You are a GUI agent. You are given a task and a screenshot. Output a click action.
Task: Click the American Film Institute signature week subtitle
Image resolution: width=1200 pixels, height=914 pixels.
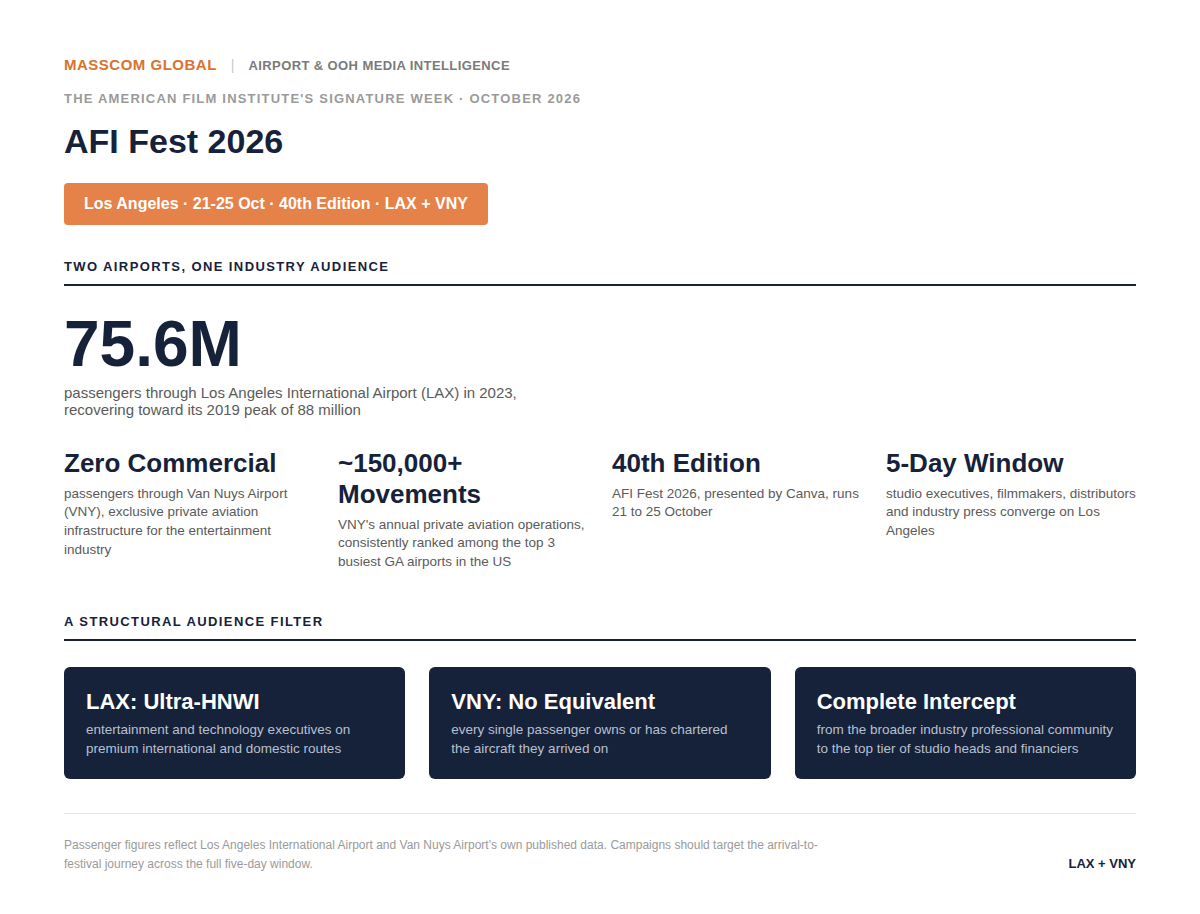pos(322,99)
